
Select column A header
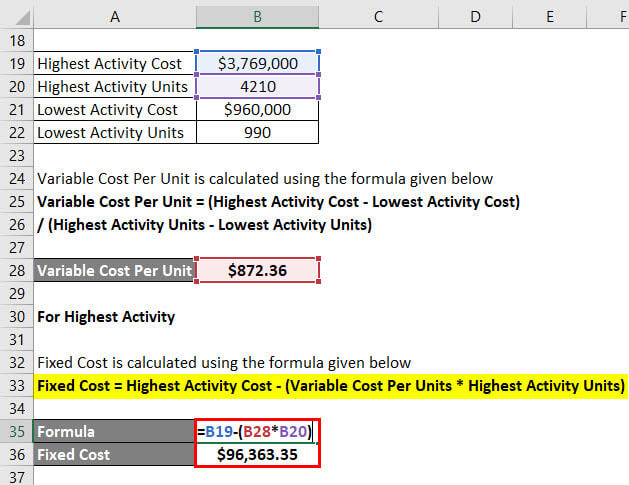point(115,16)
